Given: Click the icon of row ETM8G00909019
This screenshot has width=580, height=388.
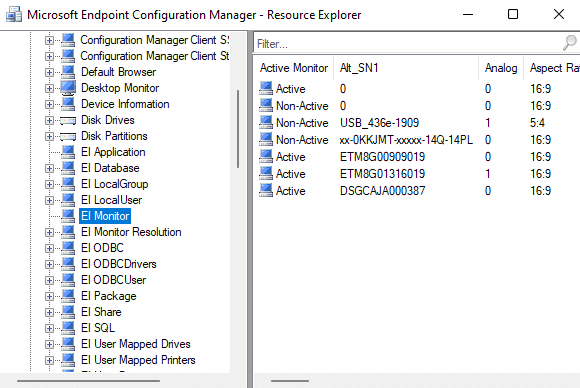Looking at the screenshot, I should (x=266, y=156).
